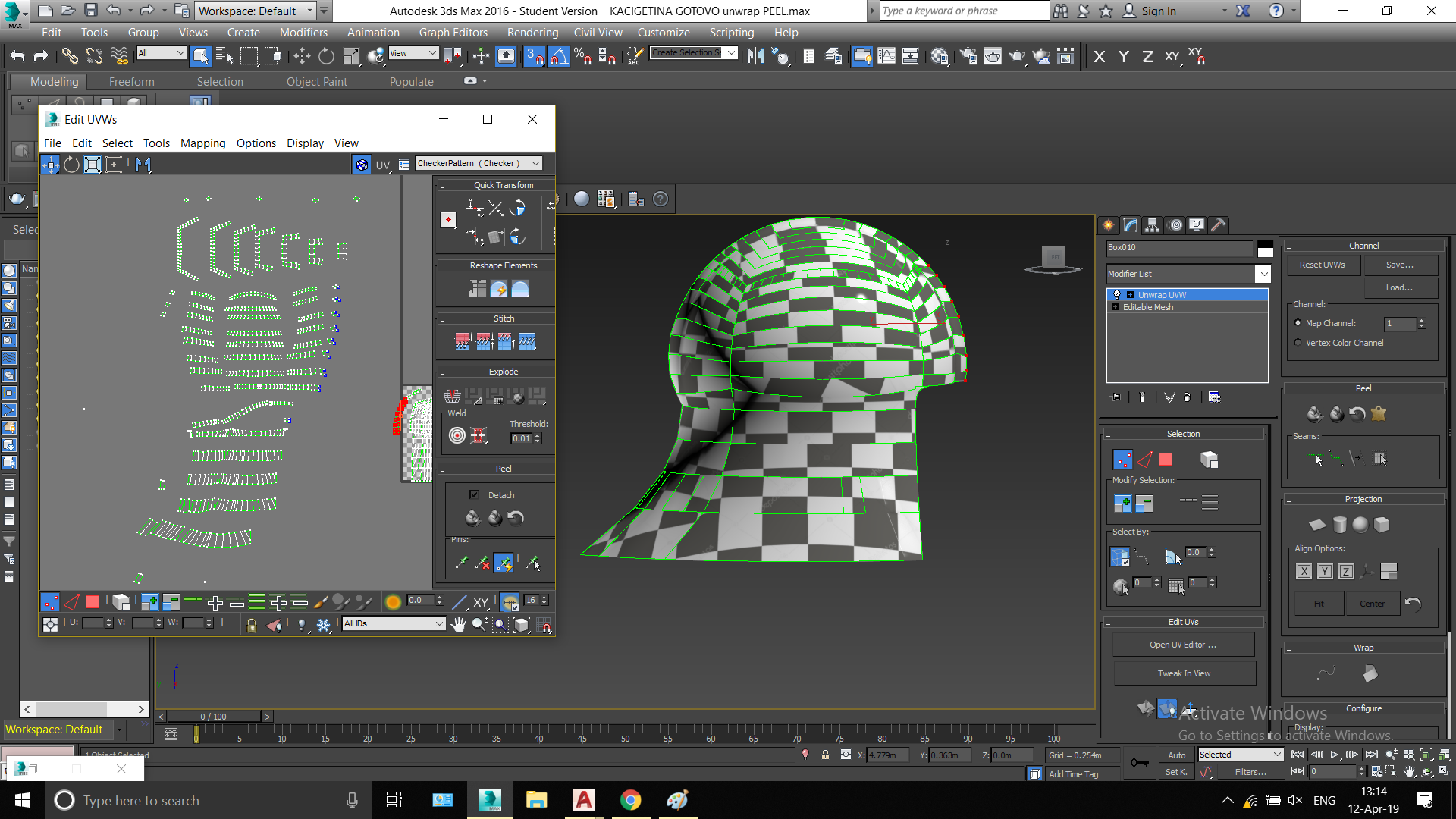This screenshot has width=1456, height=819.
Task: Click the Load... button in Channel
Action: pos(1399,287)
